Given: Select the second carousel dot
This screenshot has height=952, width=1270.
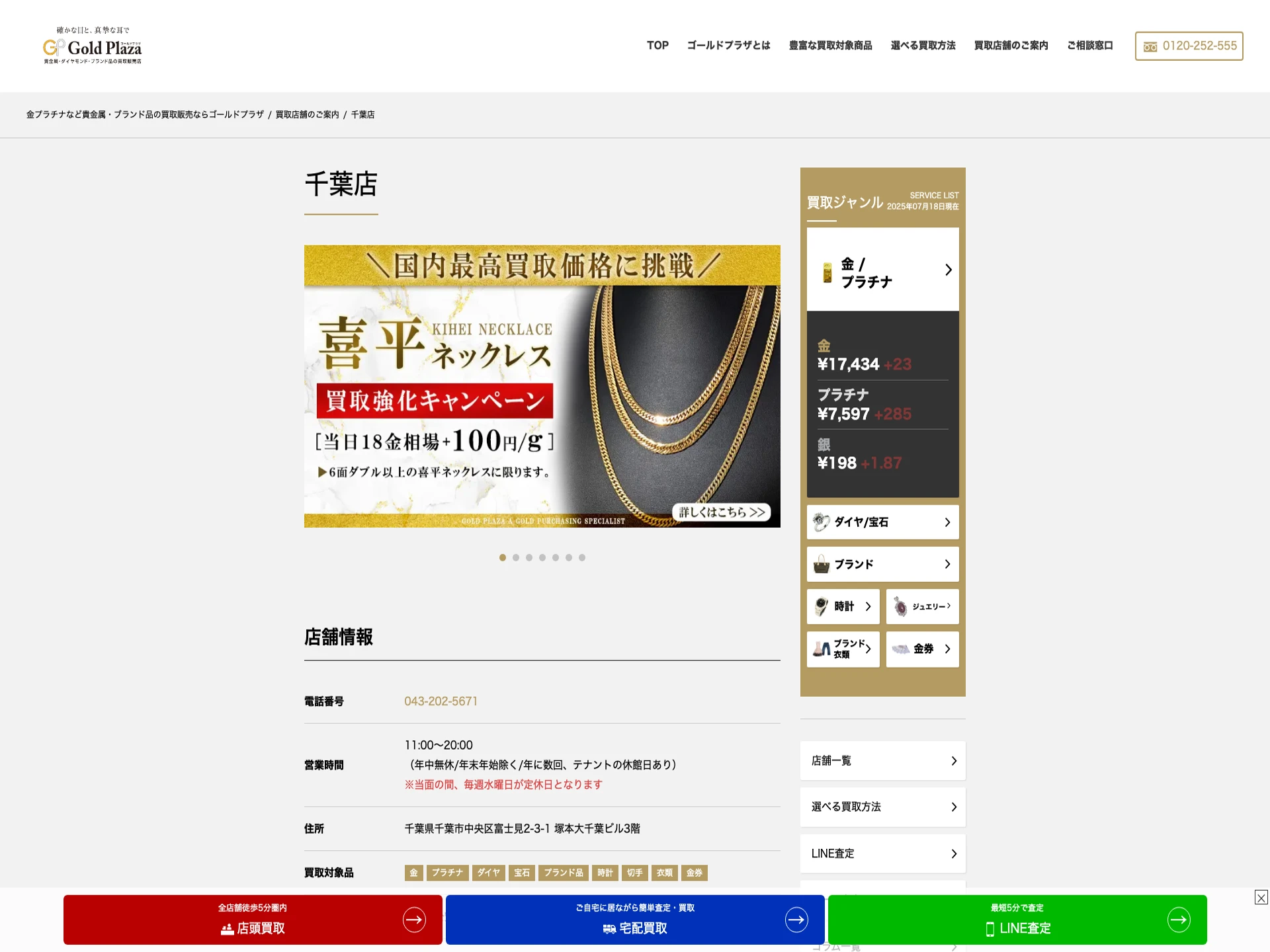Looking at the screenshot, I should [516, 557].
